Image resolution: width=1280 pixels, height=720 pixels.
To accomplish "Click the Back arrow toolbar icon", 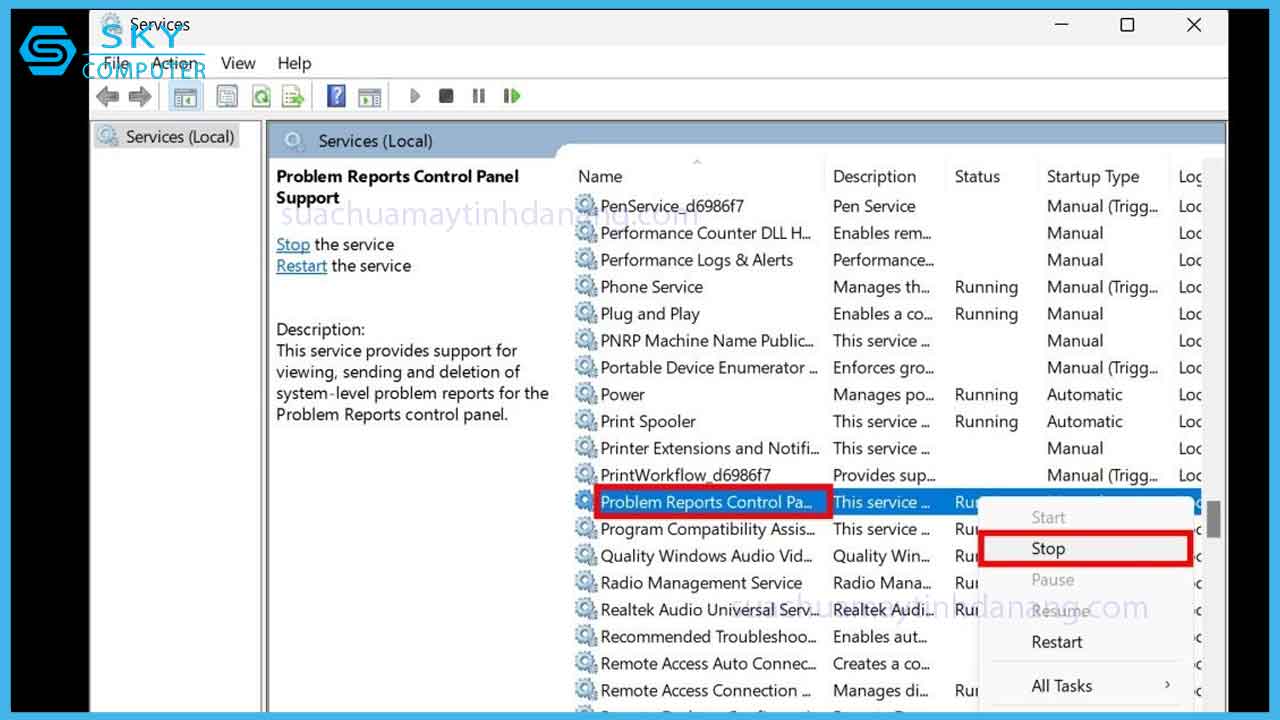I will (107, 96).
